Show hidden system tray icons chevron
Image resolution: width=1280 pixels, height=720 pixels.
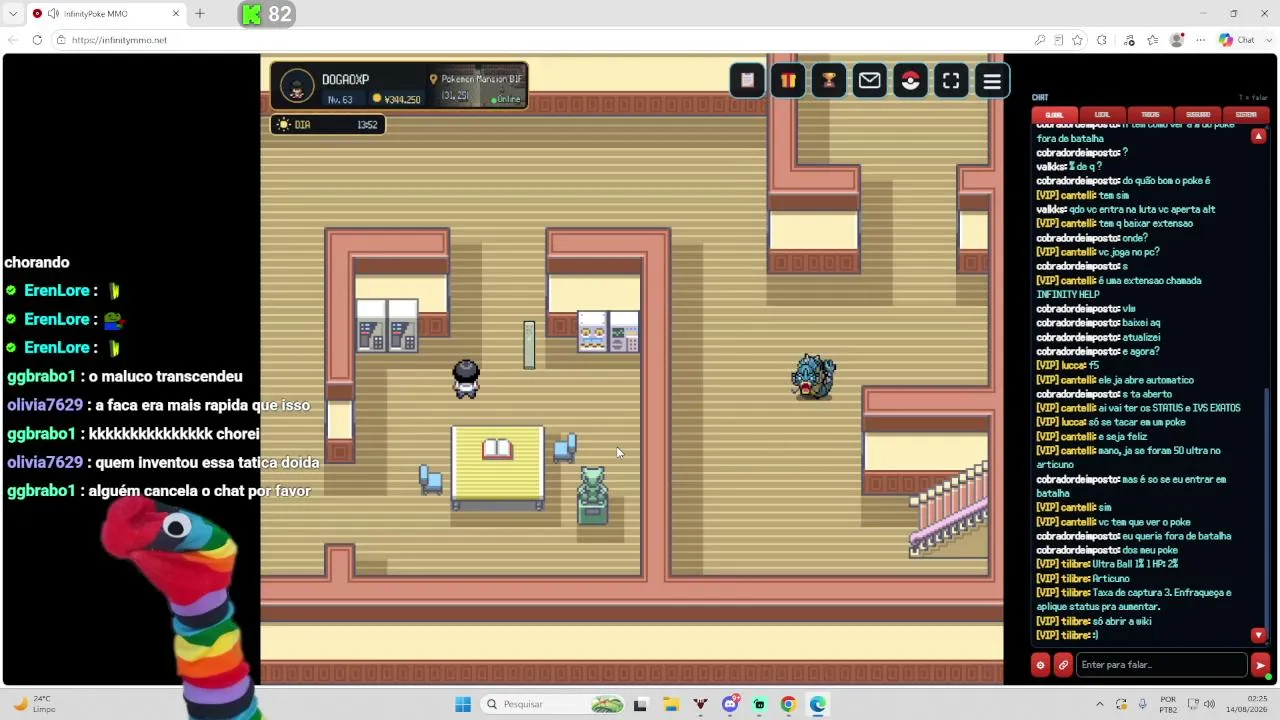click(1100, 704)
